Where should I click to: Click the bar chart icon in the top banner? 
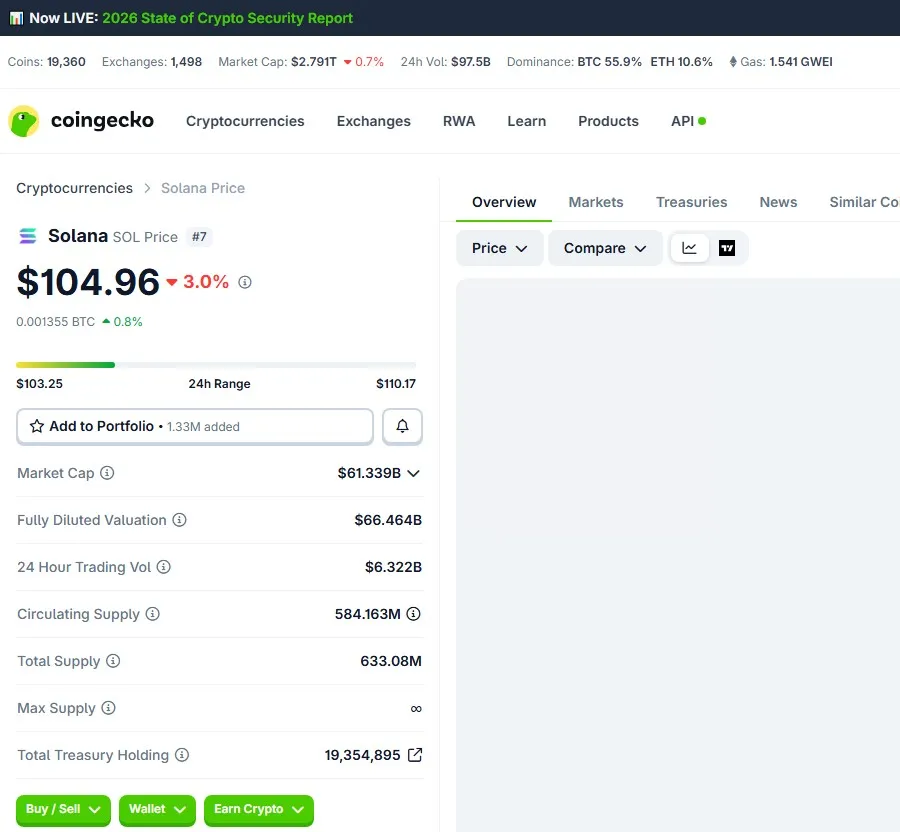click(16, 18)
